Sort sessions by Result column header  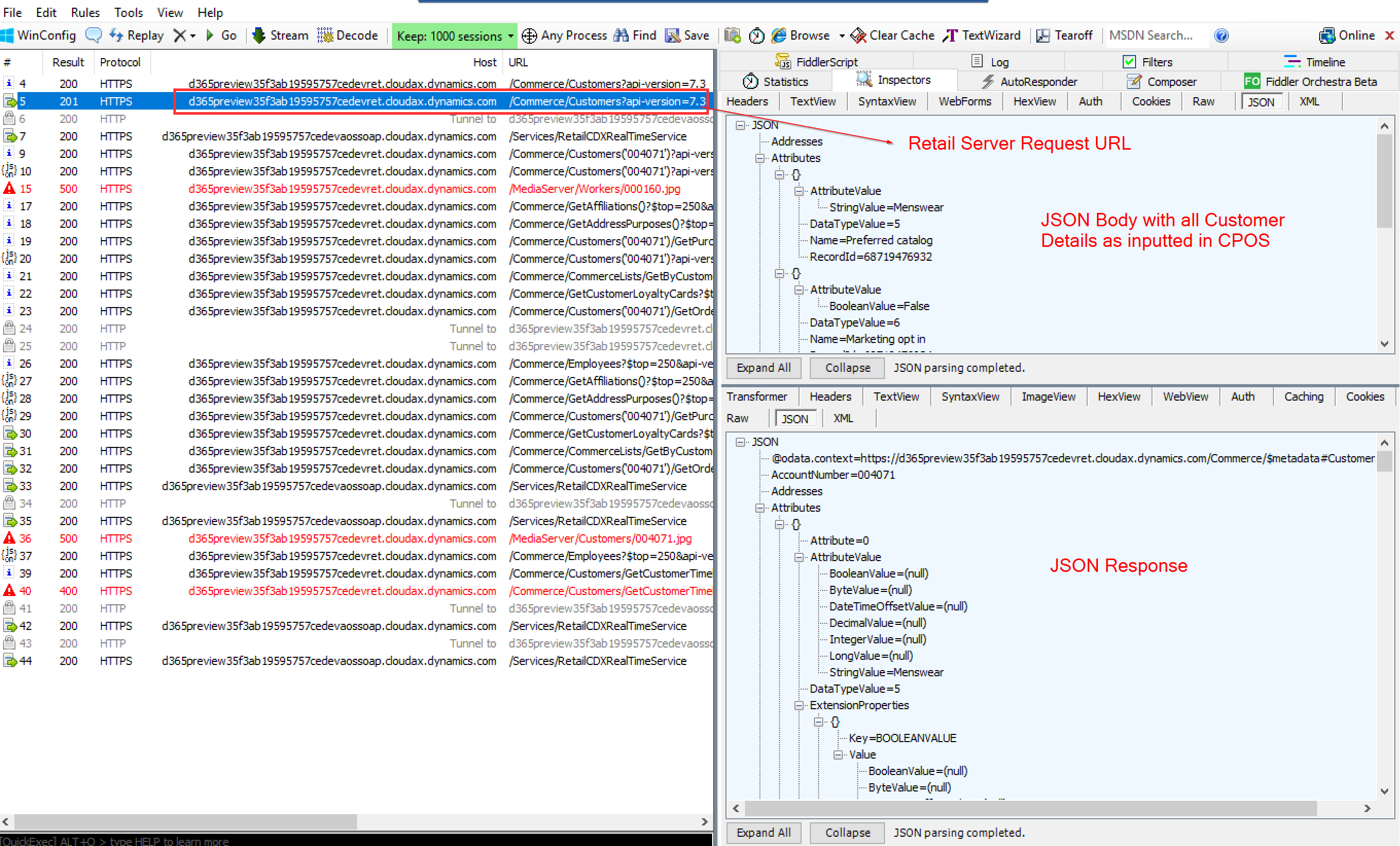68,62
